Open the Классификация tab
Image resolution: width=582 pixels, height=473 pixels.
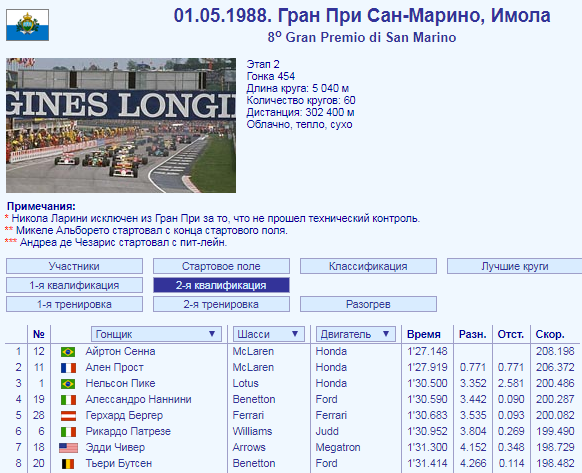pyautogui.click(x=368, y=266)
